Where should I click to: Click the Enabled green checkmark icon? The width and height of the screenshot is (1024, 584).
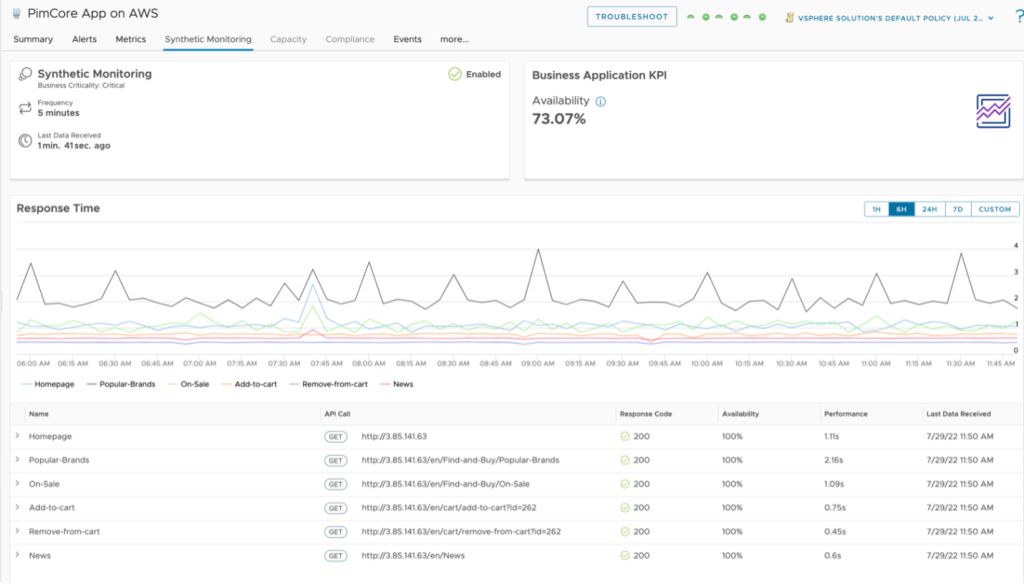click(x=455, y=74)
